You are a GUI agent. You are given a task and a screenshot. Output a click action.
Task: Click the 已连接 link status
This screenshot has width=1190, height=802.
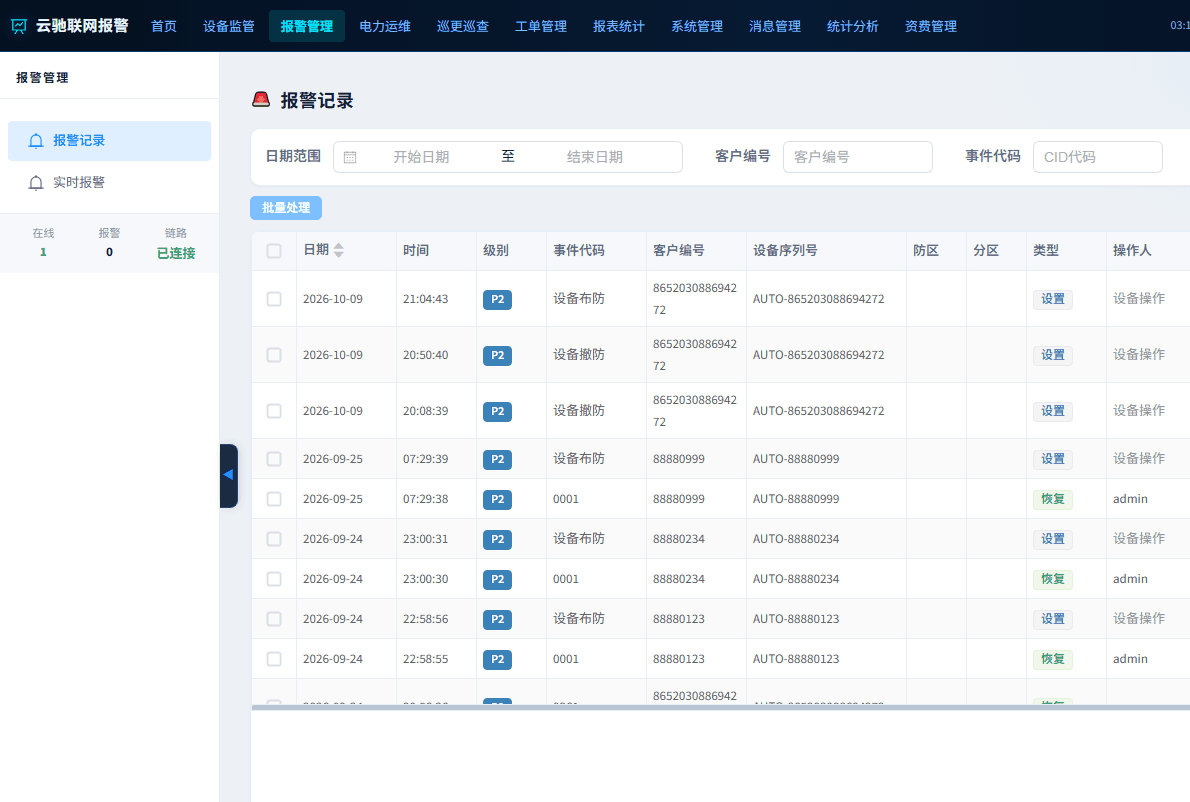pyautogui.click(x=176, y=253)
